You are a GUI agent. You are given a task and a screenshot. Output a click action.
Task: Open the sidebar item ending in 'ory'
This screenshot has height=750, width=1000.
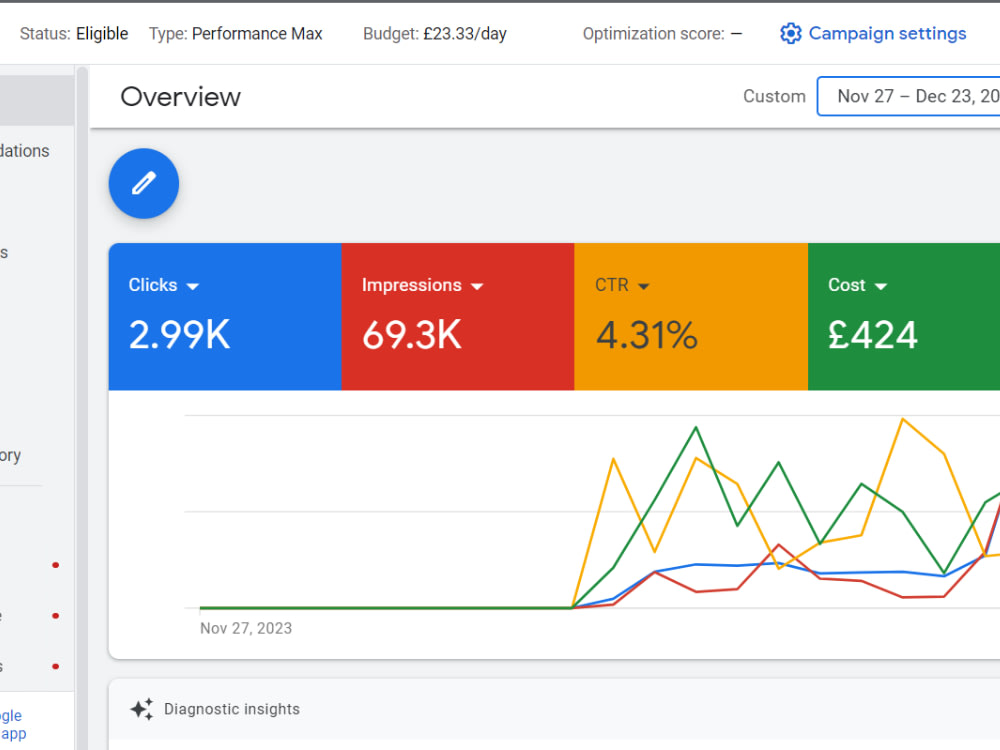(11, 455)
